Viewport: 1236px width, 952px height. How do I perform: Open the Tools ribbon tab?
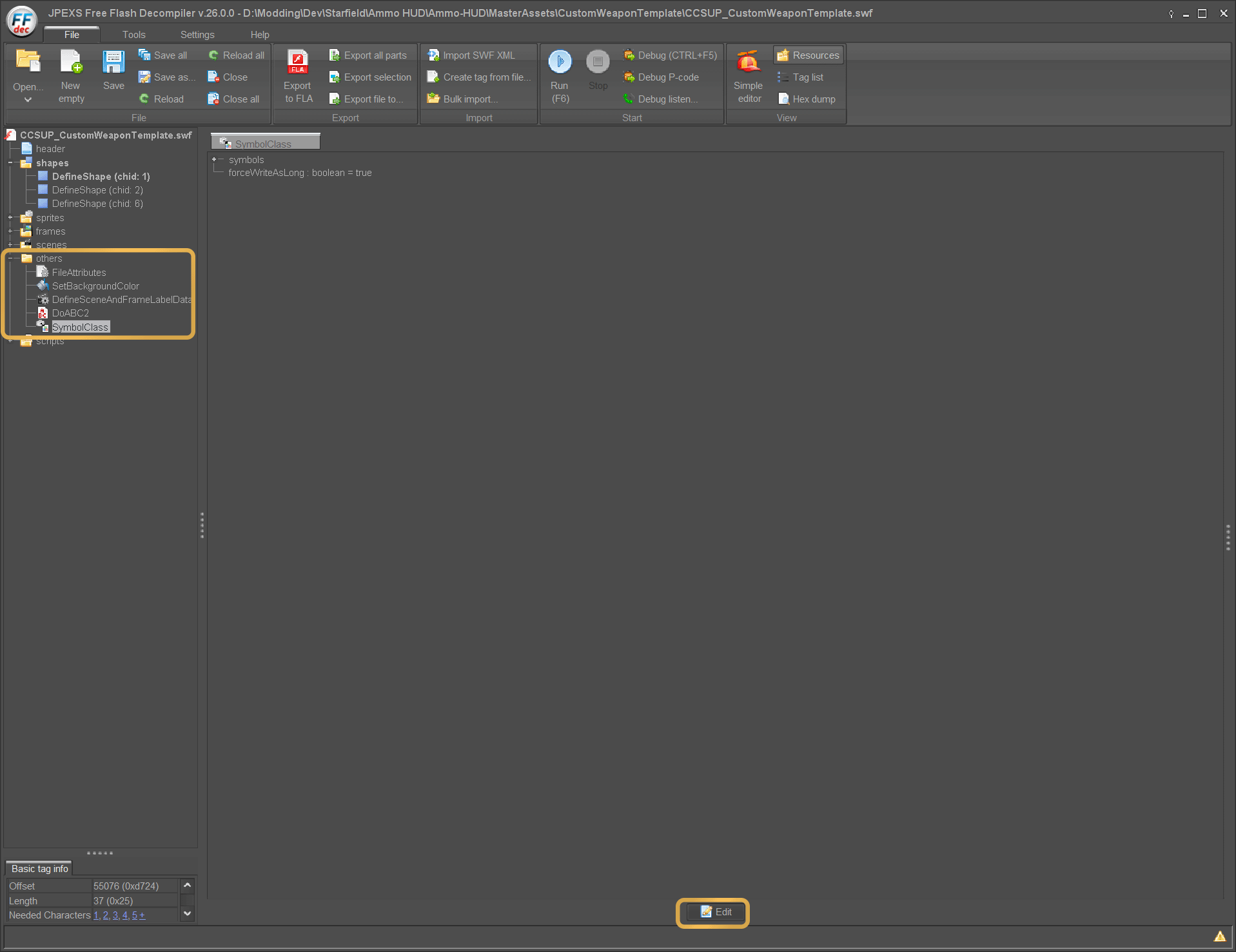[134, 35]
